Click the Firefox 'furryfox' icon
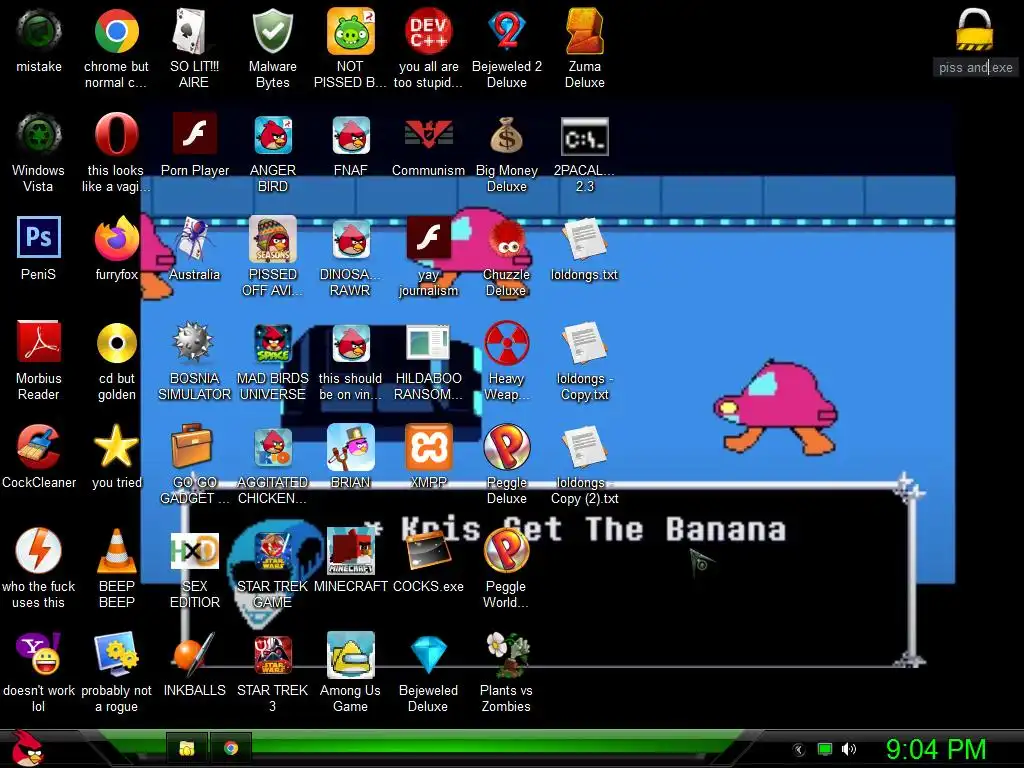 (116, 239)
